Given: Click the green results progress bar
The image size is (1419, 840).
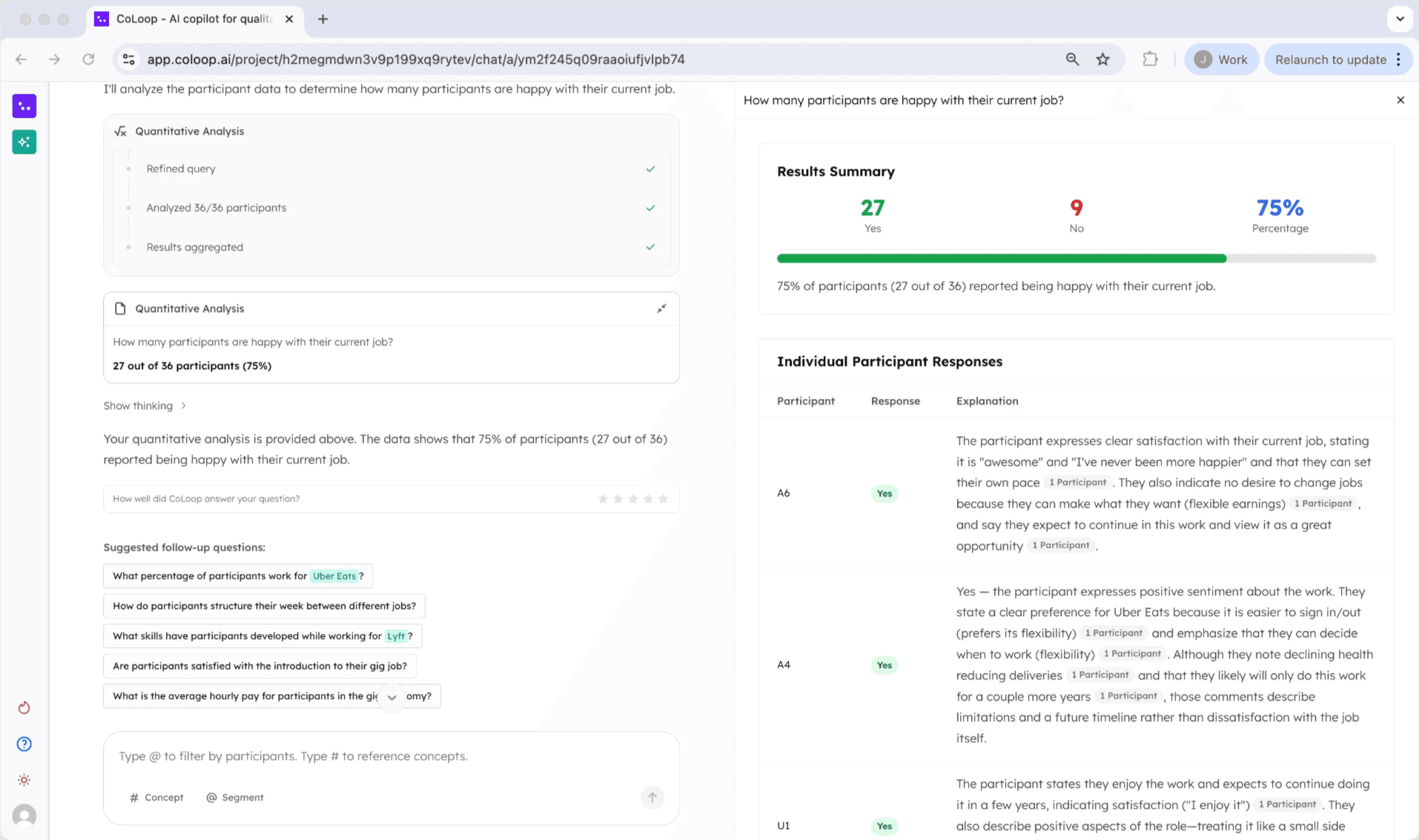Looking at the screenshot, I should 1002,259.
